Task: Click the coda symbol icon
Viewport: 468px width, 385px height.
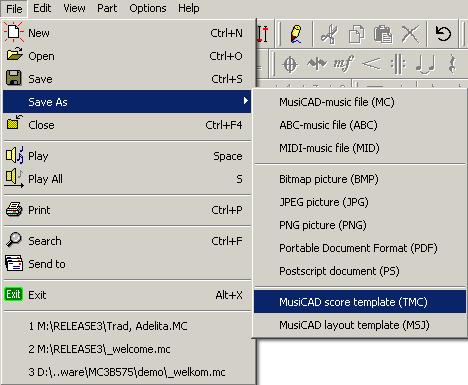Action: [290, 64]
